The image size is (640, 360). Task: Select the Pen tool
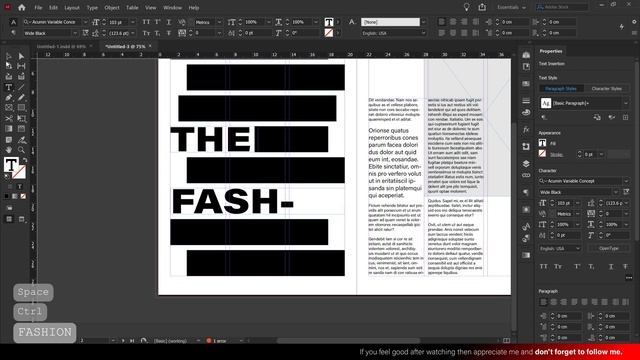(x=9, y=98)
